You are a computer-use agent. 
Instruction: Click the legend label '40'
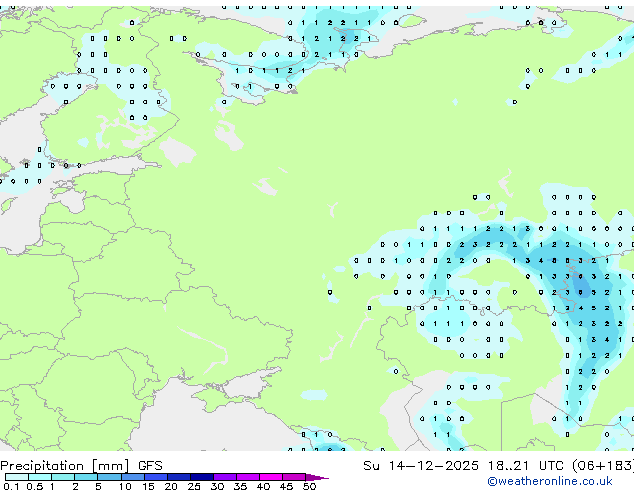pyautogui.click(x=263, y=486)
